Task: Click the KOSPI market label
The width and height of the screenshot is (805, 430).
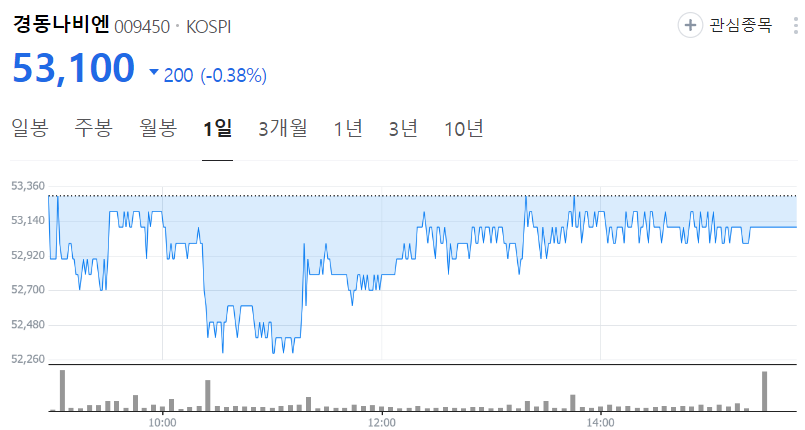Action: pyautogui.click(x=208, y=27)
